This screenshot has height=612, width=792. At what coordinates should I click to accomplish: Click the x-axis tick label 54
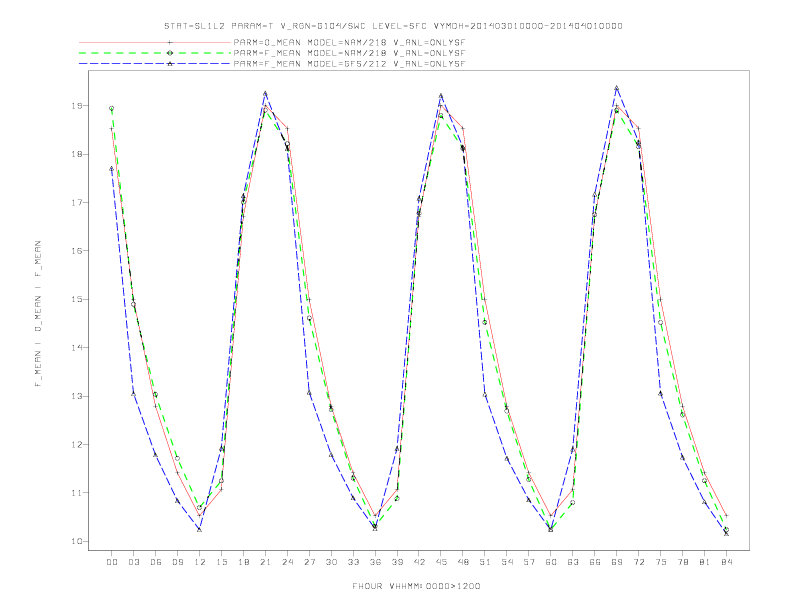pos(507,562)
